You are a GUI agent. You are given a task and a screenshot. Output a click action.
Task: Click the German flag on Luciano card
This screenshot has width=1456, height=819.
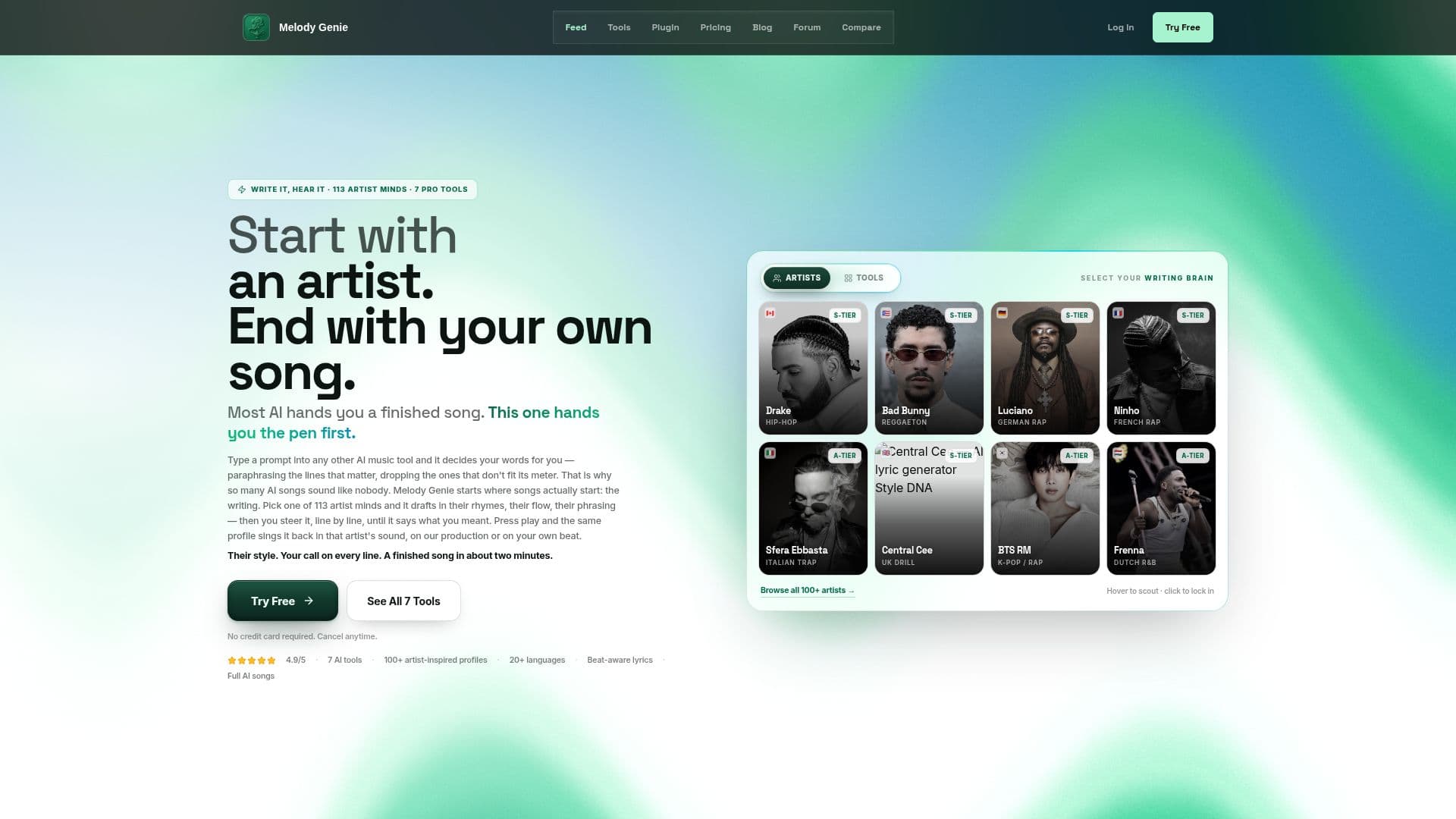(1002, 313)
